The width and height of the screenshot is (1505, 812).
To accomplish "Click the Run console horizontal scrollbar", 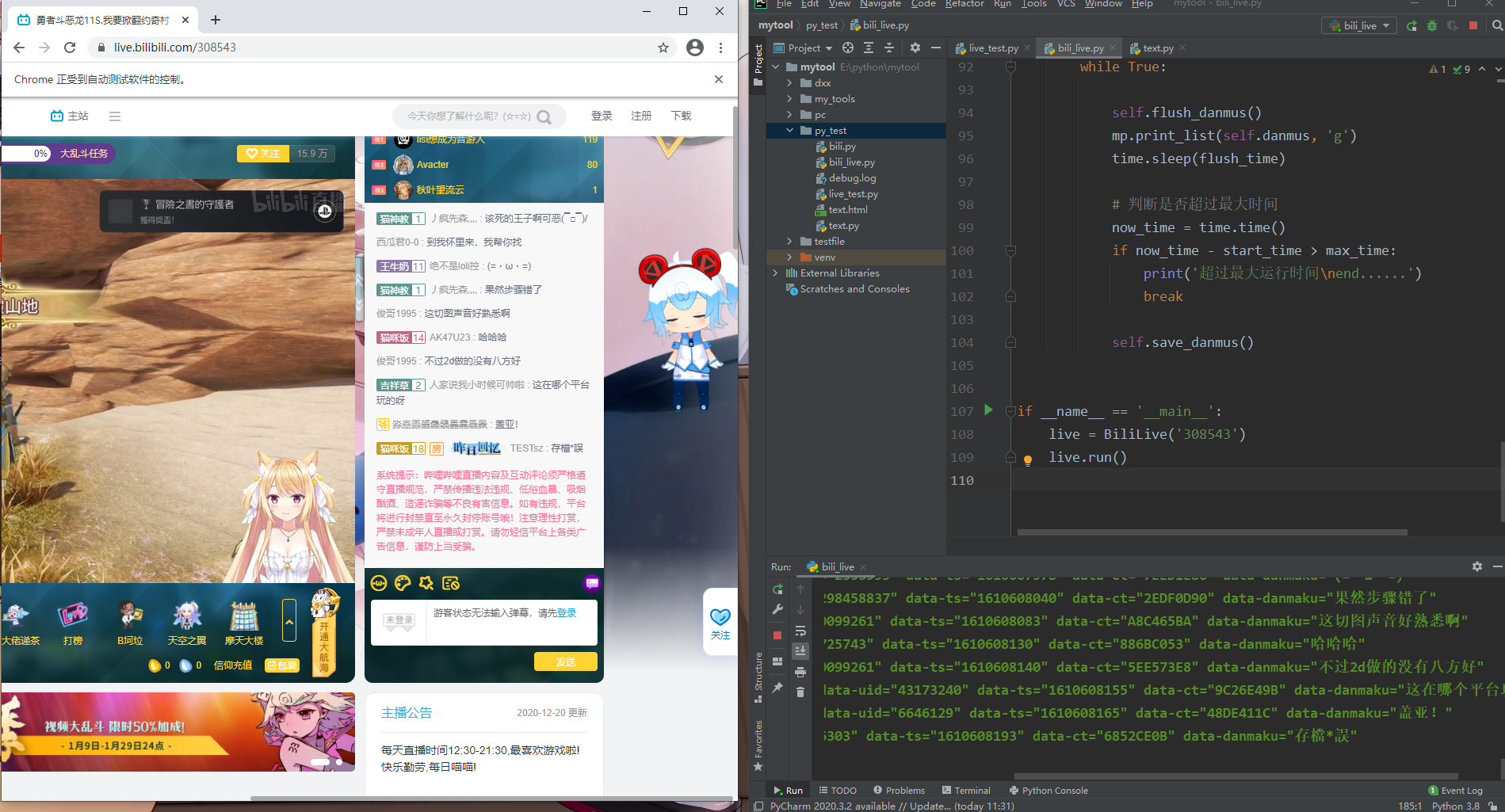I will (x=1236, y=776).
